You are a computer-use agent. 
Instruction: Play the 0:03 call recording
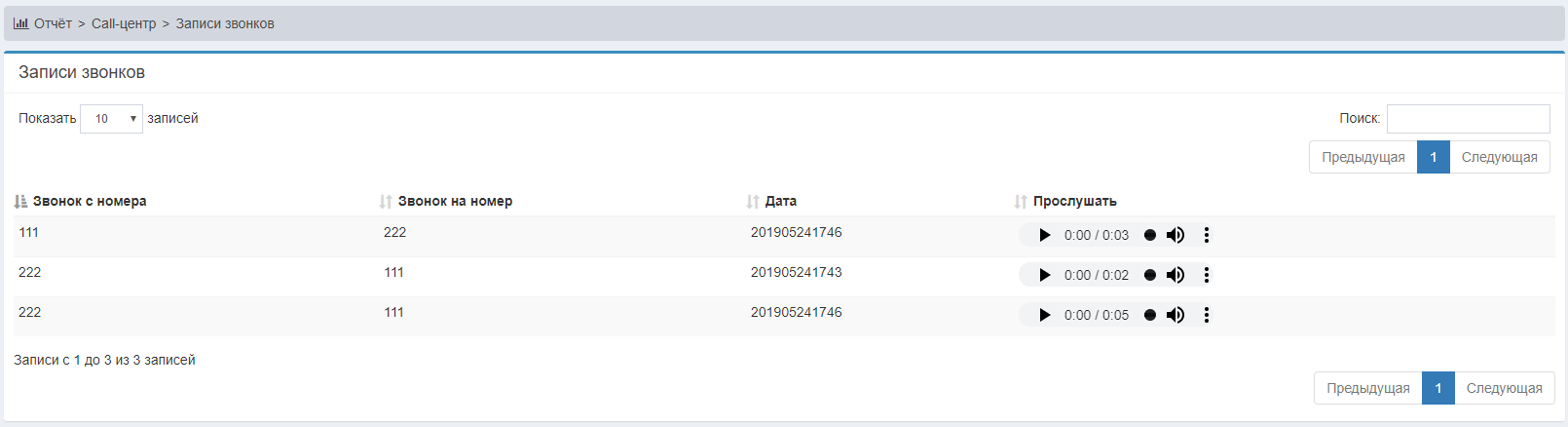tap(1044, 235)
